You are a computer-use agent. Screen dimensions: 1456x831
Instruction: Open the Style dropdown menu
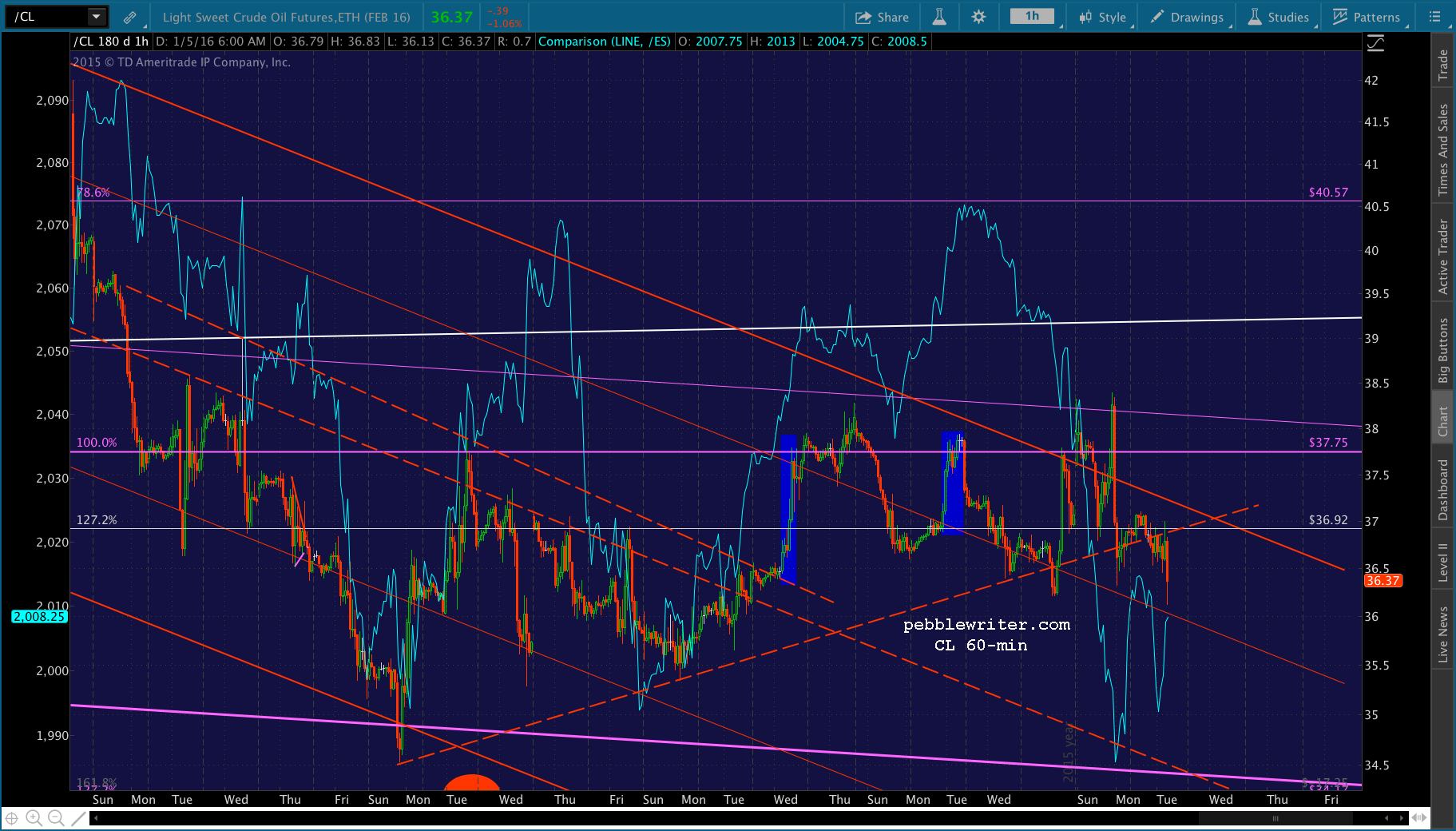pyautogui.click(x=1104, y=17)
